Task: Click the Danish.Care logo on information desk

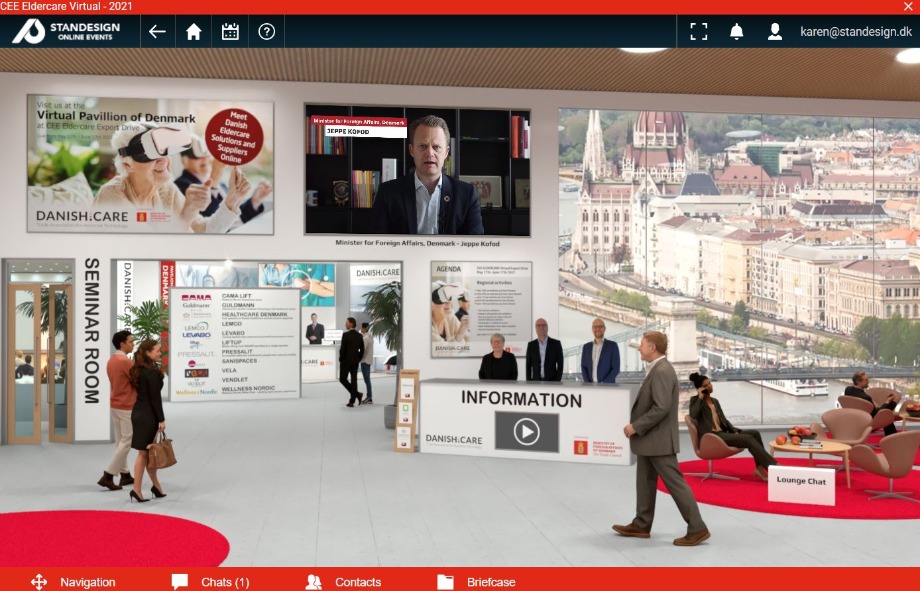Action: tap(454, 439)
